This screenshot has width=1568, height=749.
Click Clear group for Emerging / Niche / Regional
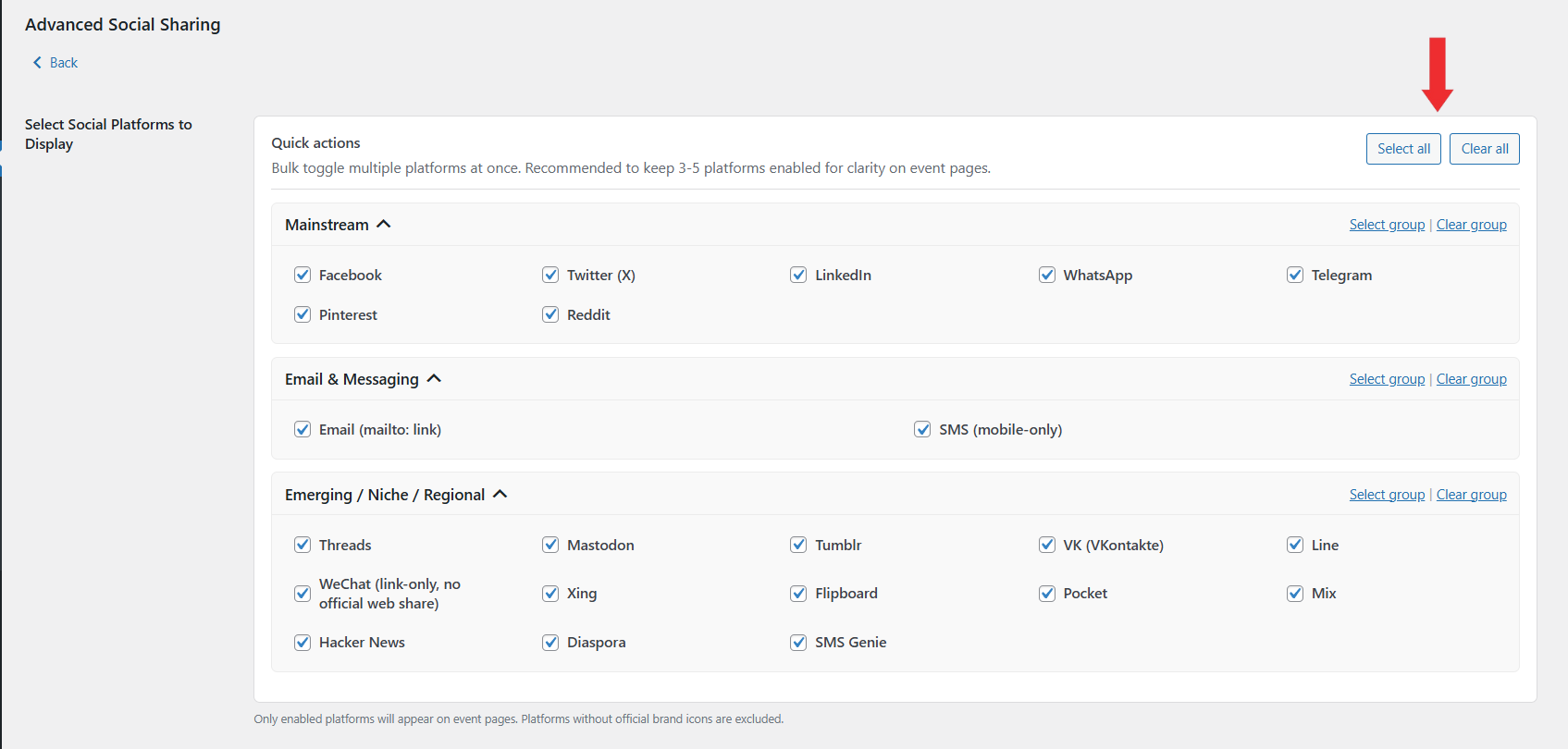1471,495
